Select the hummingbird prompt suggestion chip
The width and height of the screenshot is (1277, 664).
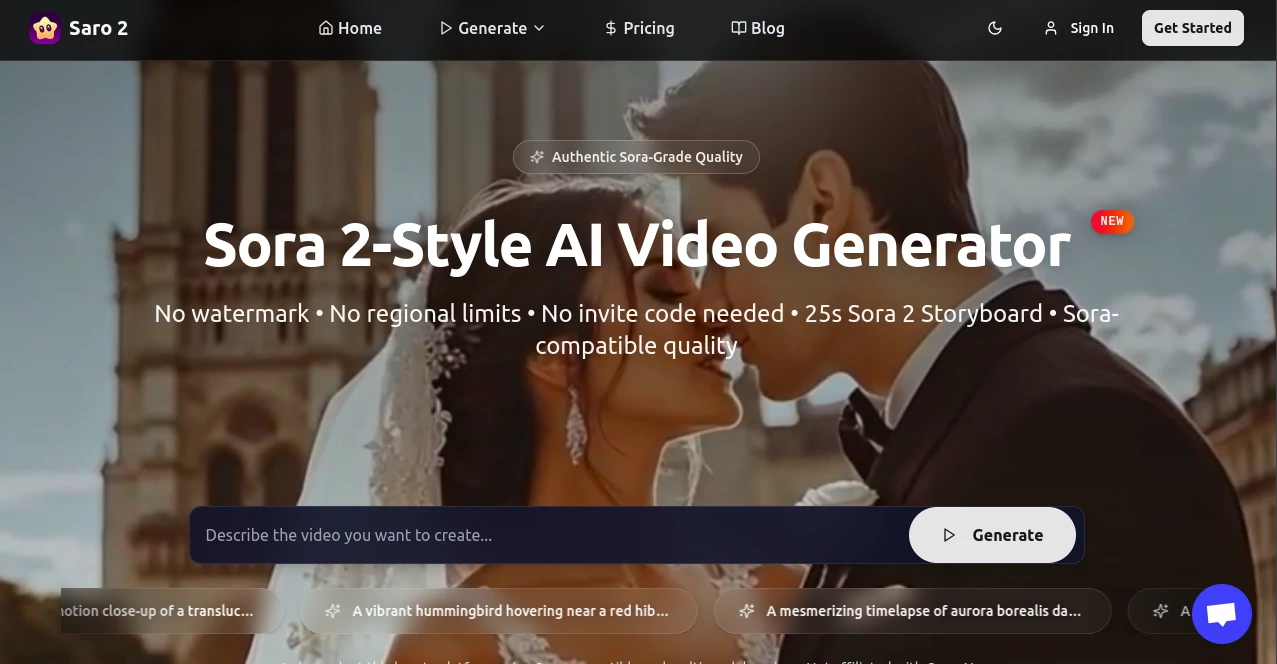(x=499, y=610)
